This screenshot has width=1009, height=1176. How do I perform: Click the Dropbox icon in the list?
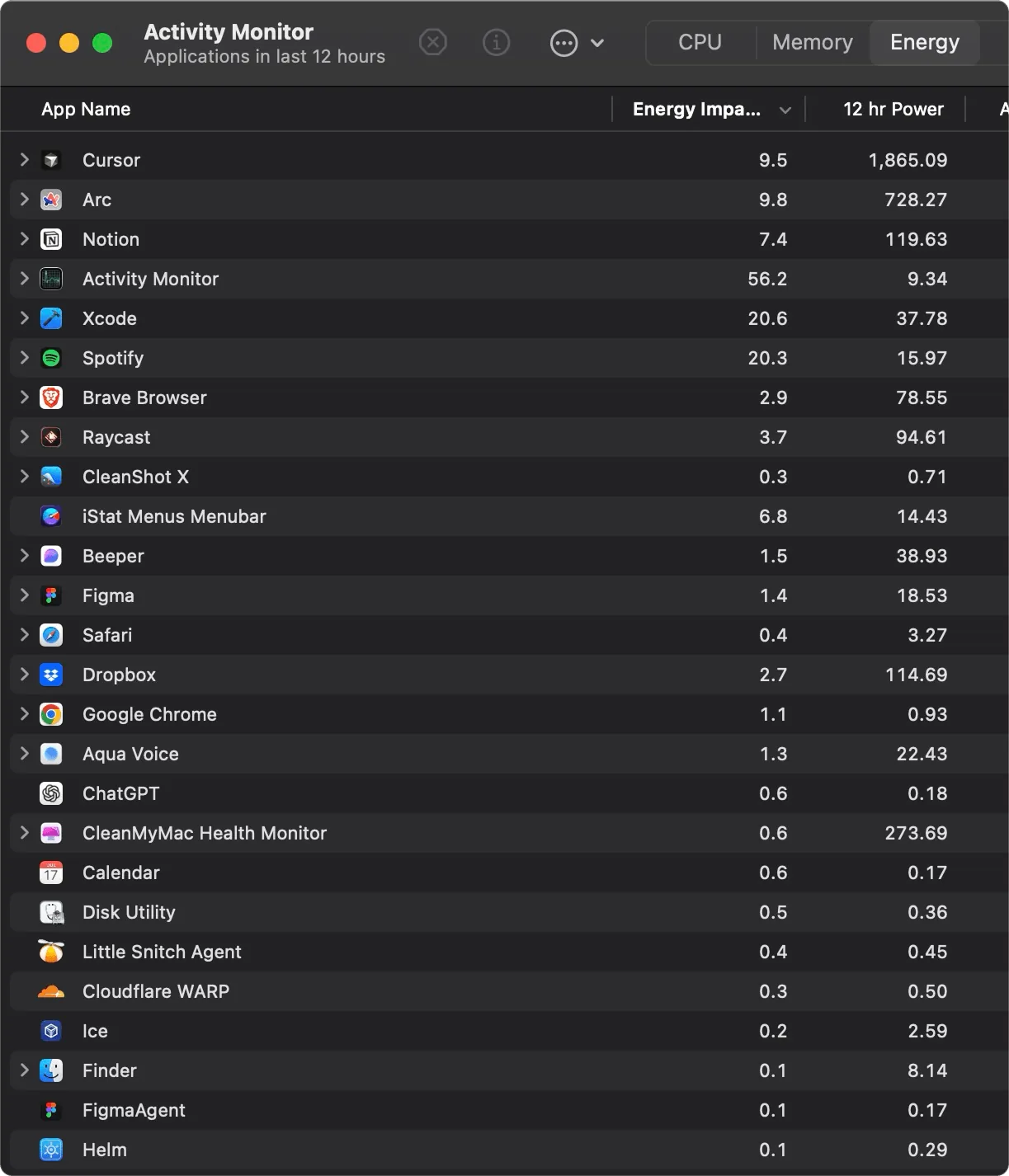coord(51,675)
